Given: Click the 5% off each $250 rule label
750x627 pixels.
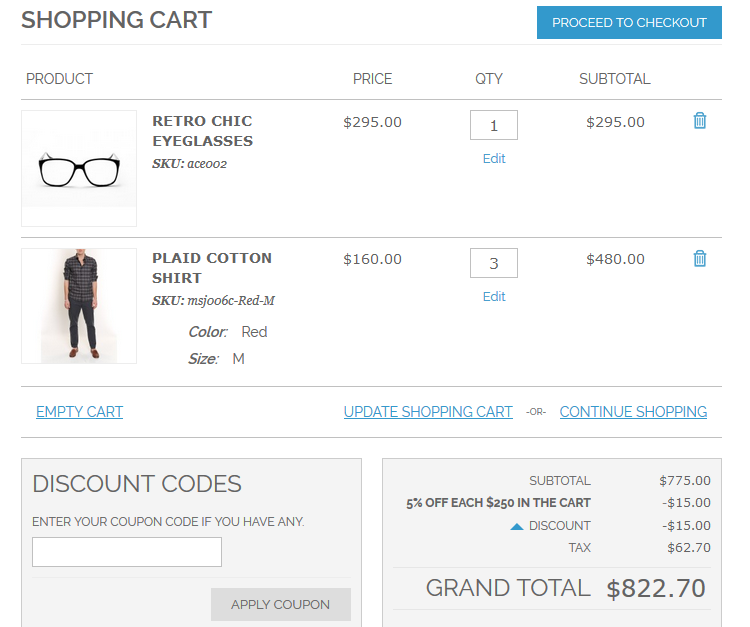Looking at the screenshot, I should point(498,503).
